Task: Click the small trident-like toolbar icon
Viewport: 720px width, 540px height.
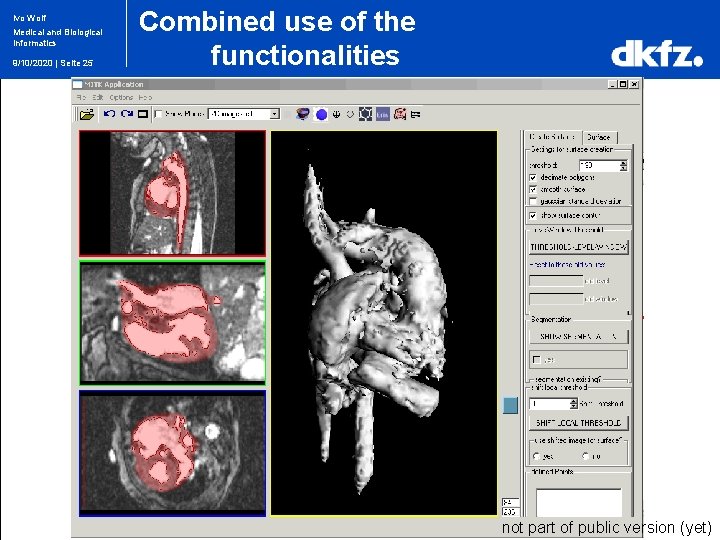Action: 337,114
